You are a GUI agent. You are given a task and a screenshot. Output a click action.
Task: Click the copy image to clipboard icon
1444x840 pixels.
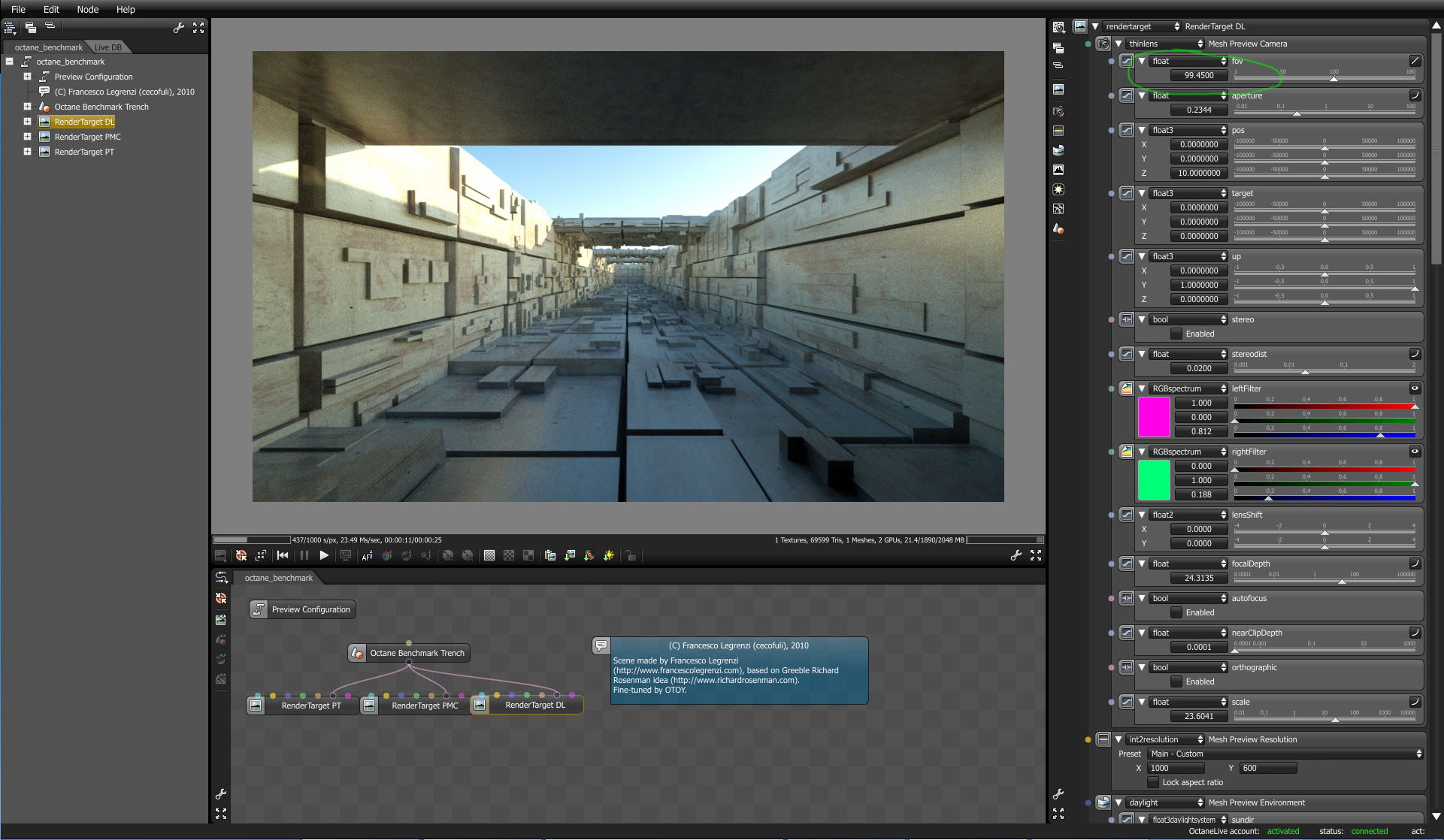click(549, 555)
